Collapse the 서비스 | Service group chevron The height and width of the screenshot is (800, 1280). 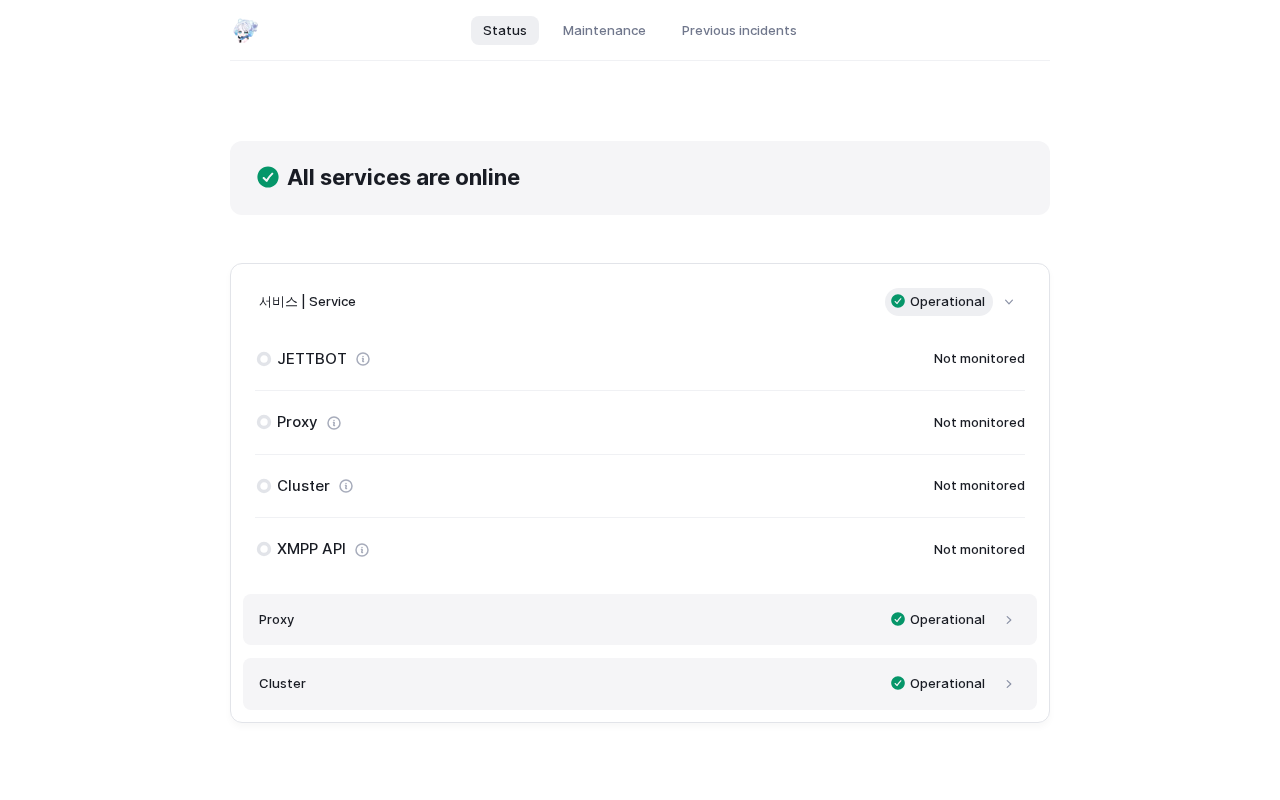pos(1009,302)
